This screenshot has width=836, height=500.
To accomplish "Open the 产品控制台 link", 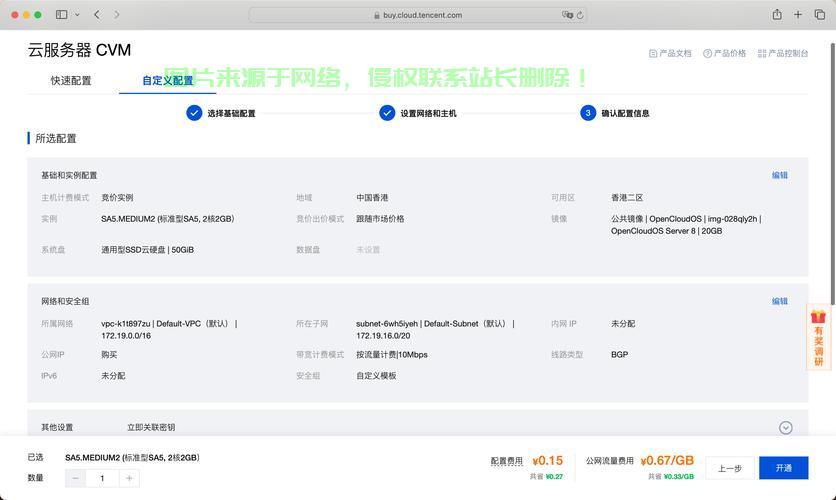I will click(783, 53).
